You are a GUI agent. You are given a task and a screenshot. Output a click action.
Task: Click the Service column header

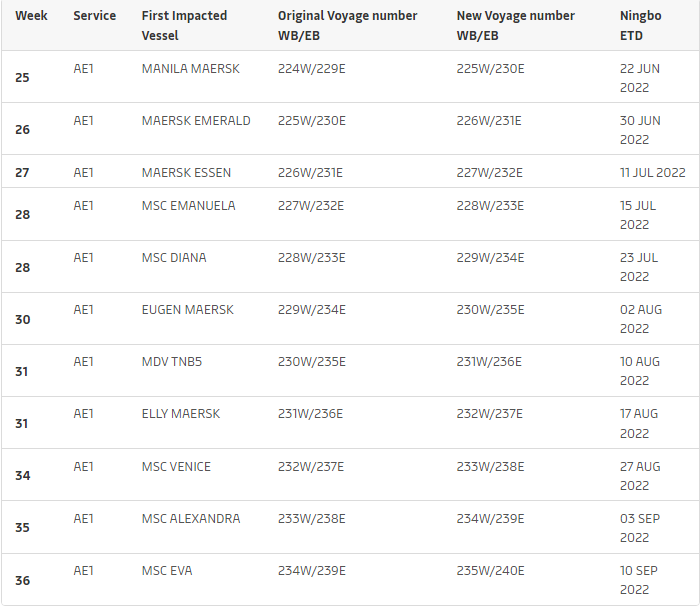coord(94,16)
